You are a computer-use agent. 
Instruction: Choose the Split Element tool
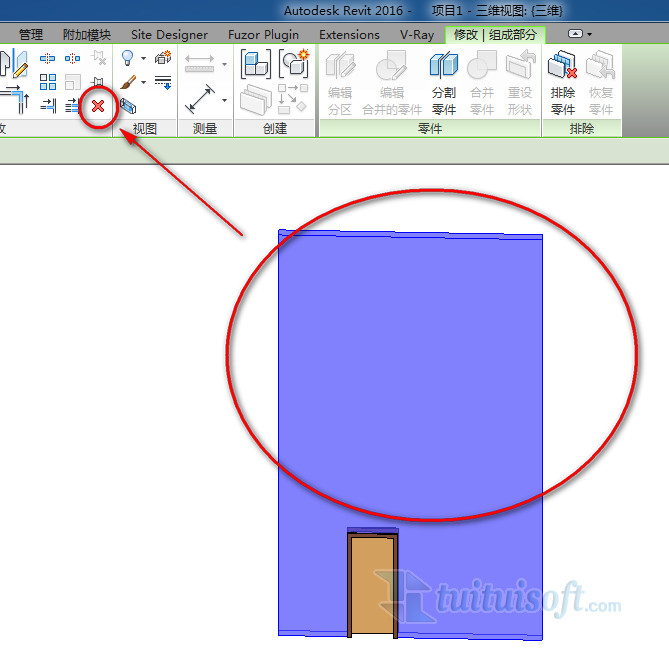pyautogui.click(x=48, y=58)
